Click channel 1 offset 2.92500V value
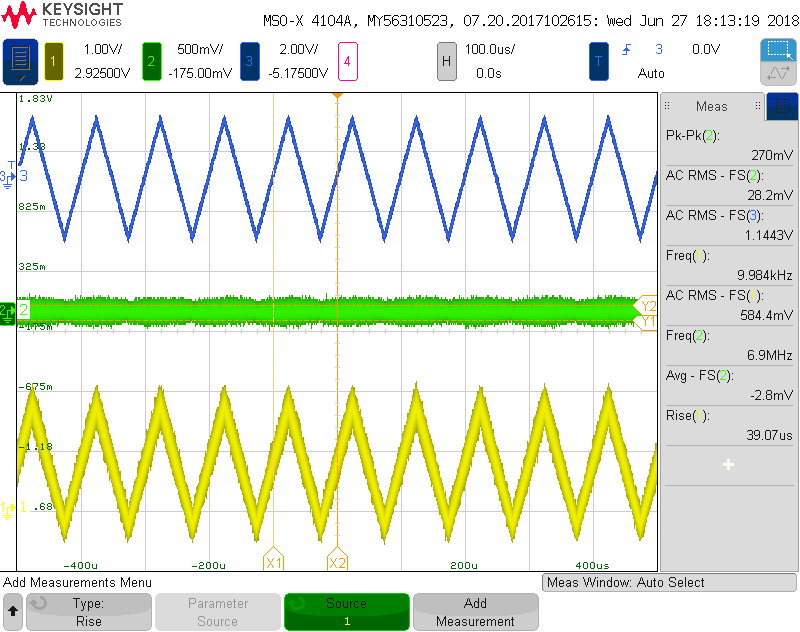The image size is (800, 632). [102, 73]
